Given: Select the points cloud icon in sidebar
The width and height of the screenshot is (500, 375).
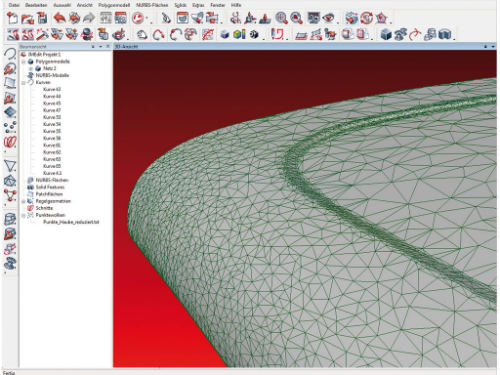Looking at the screenshot, I should click(x=10, y=127).
